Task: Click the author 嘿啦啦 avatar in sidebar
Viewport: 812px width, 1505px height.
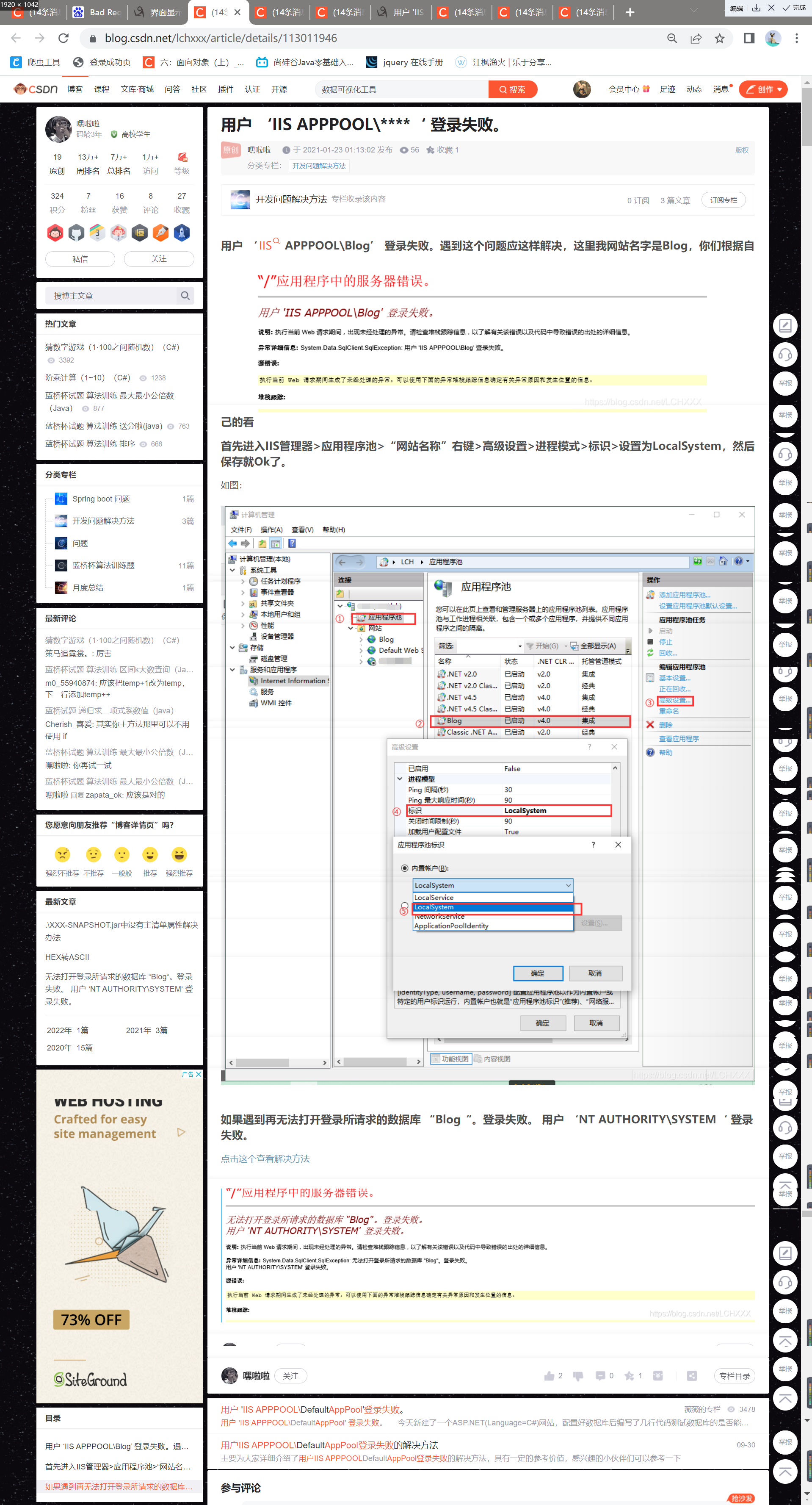Action: click(58, 129)
